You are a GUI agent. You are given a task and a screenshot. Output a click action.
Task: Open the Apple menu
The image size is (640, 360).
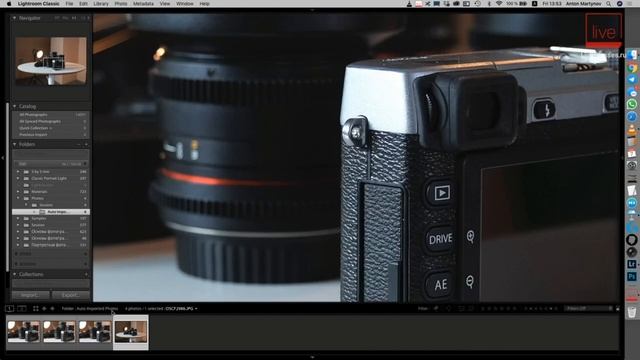pos(9,4)
